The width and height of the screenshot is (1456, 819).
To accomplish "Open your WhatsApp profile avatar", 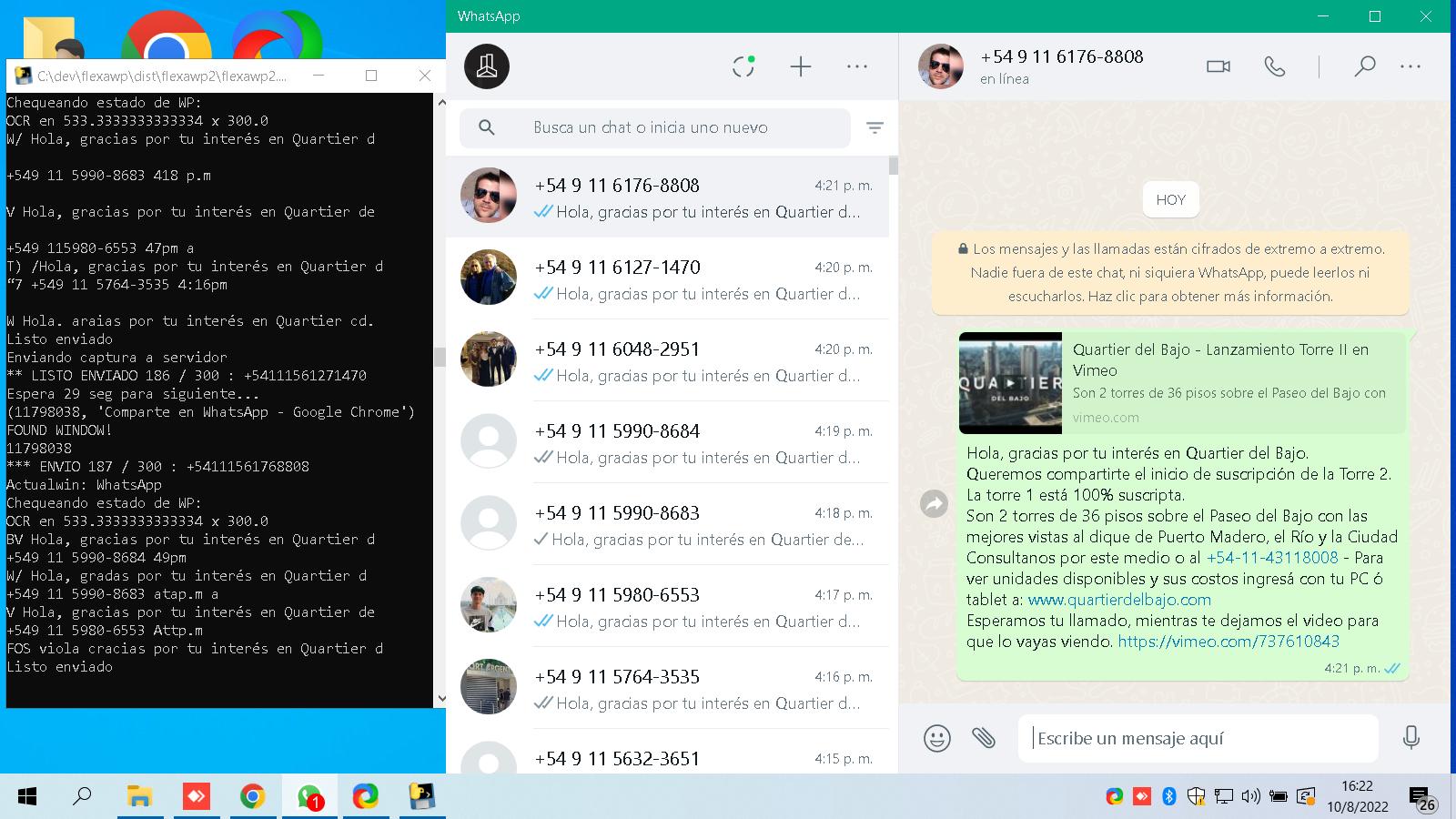I will pos(487,66).
